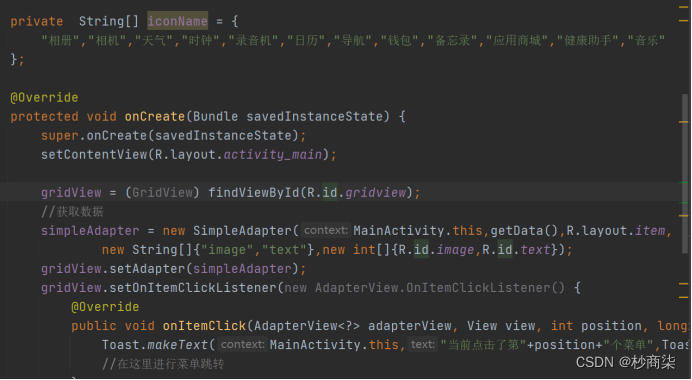Click the @Override annotation above onCreate
Viewport: 692px width, 380px height.
[x=44, y=98]
